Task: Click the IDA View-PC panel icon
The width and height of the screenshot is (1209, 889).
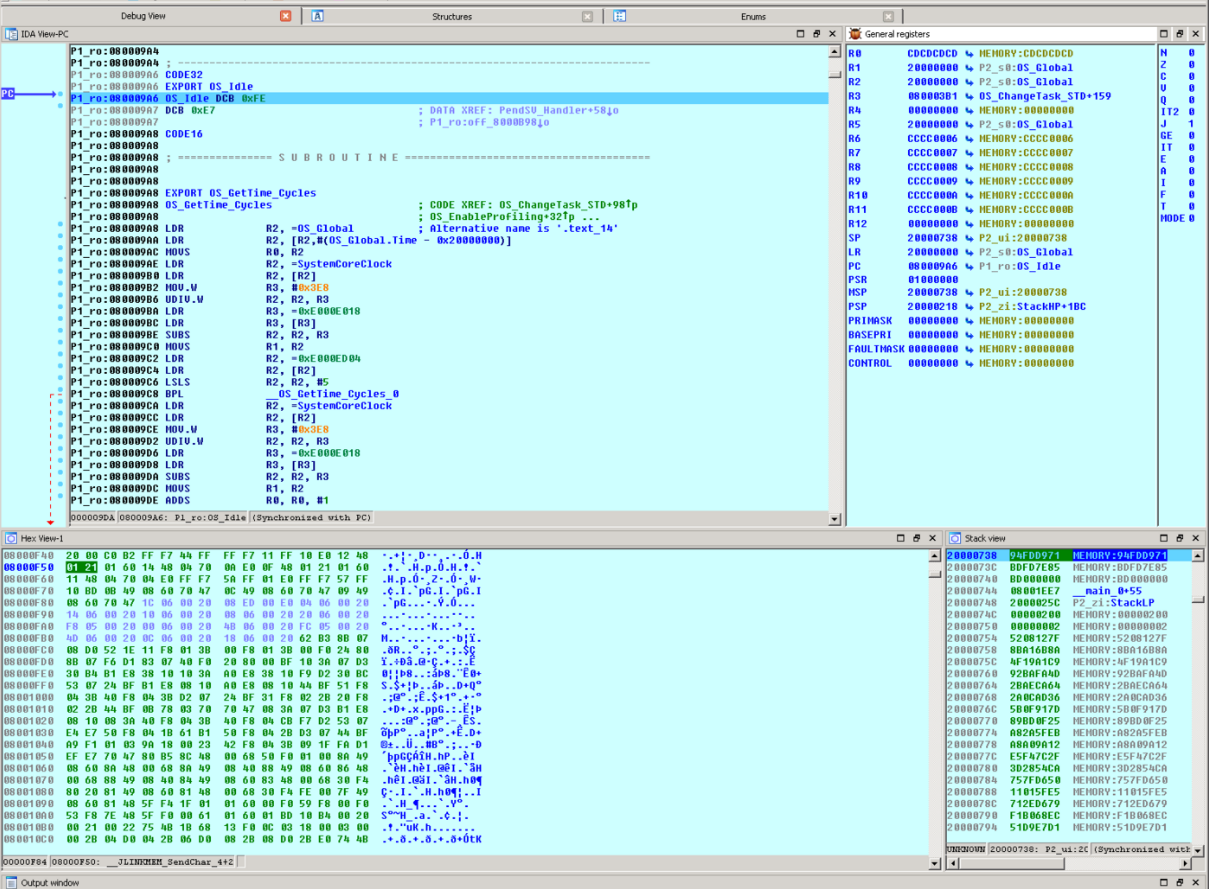Action: pos(12,34)
